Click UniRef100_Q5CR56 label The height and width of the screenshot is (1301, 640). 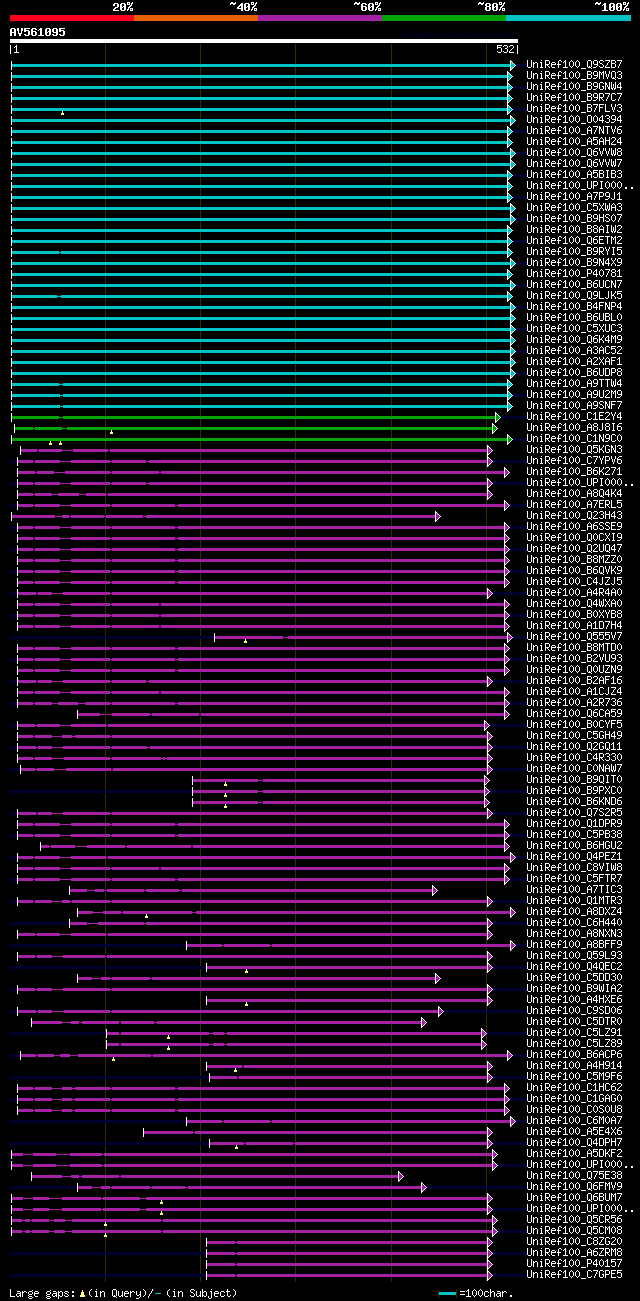click(x=573, y=1219)
